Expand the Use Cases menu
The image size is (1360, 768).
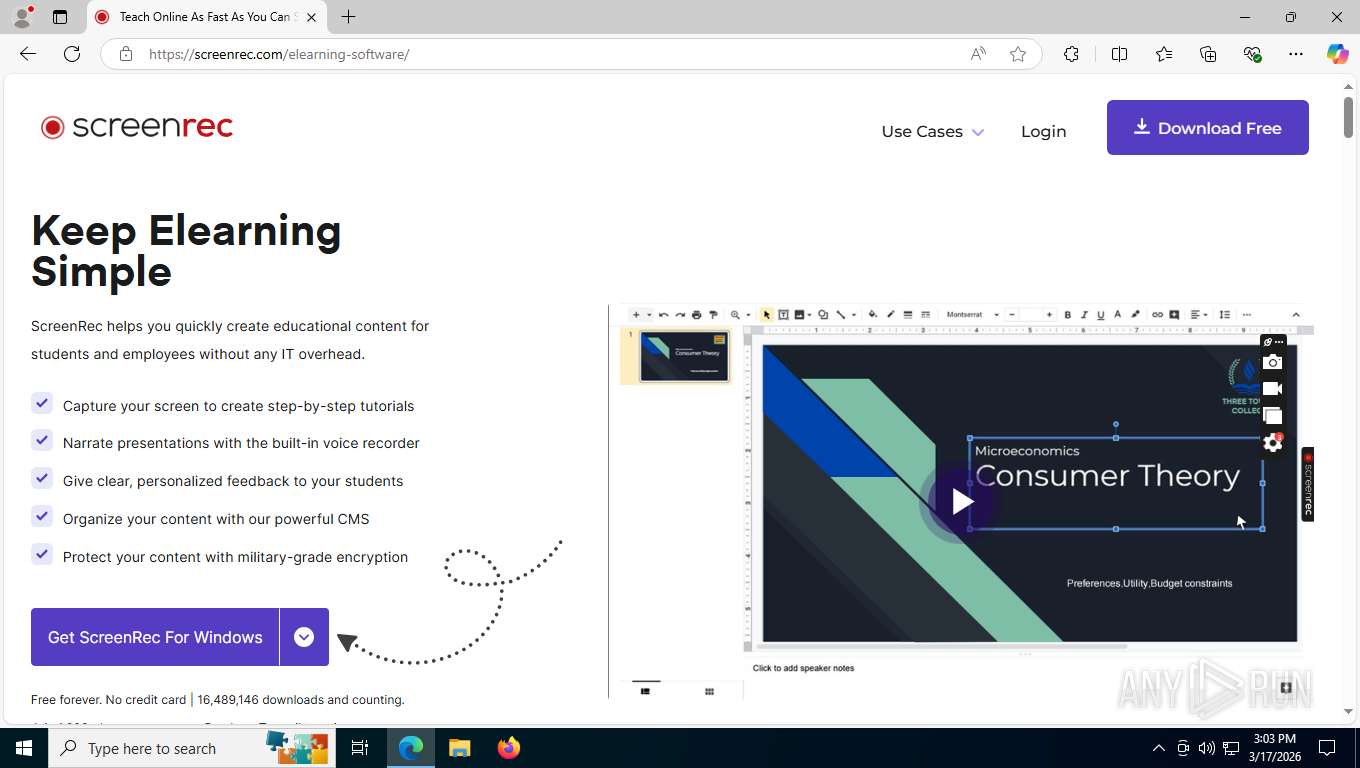932,131
